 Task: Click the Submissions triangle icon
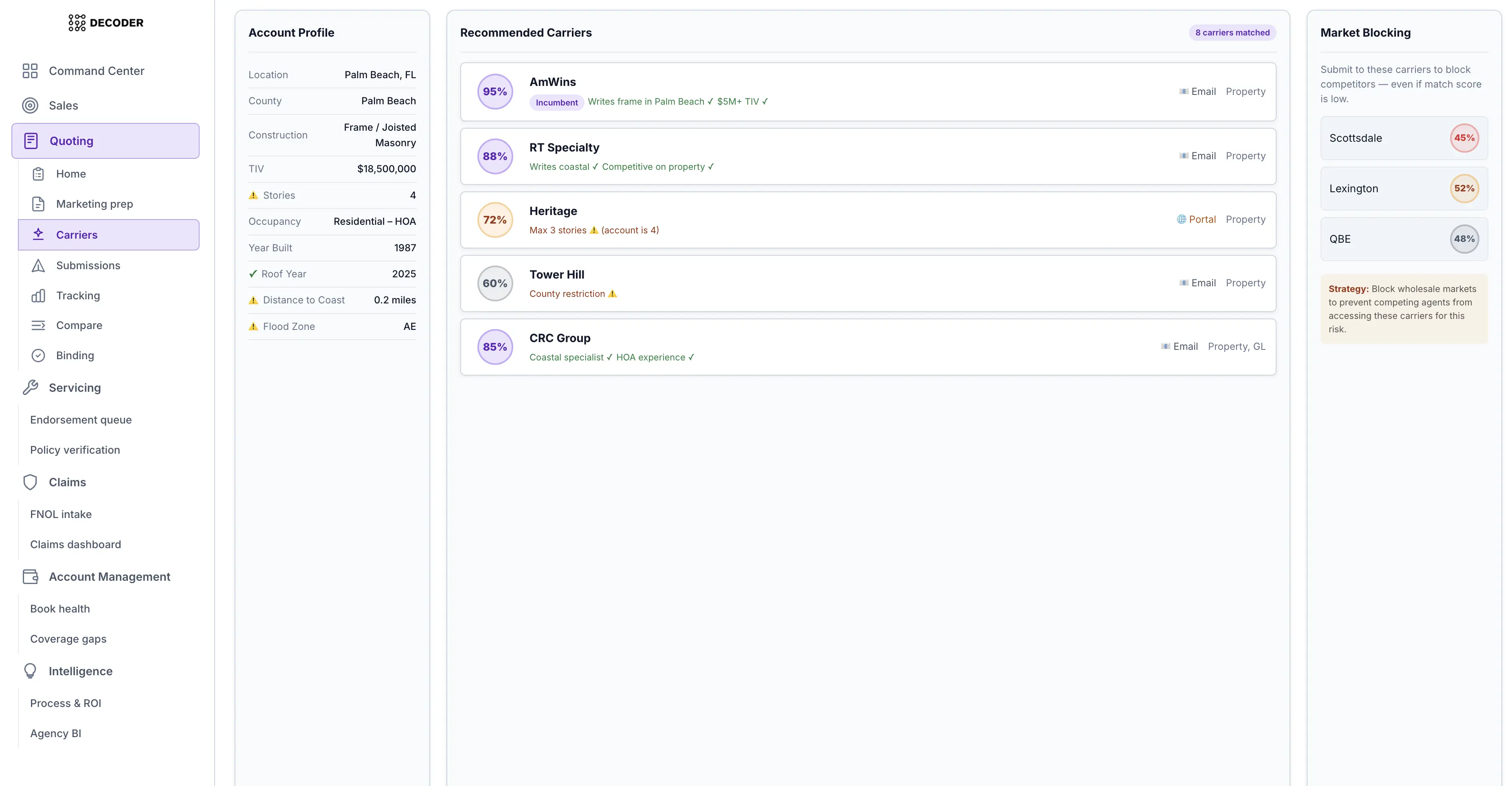(x=38, y=266)
